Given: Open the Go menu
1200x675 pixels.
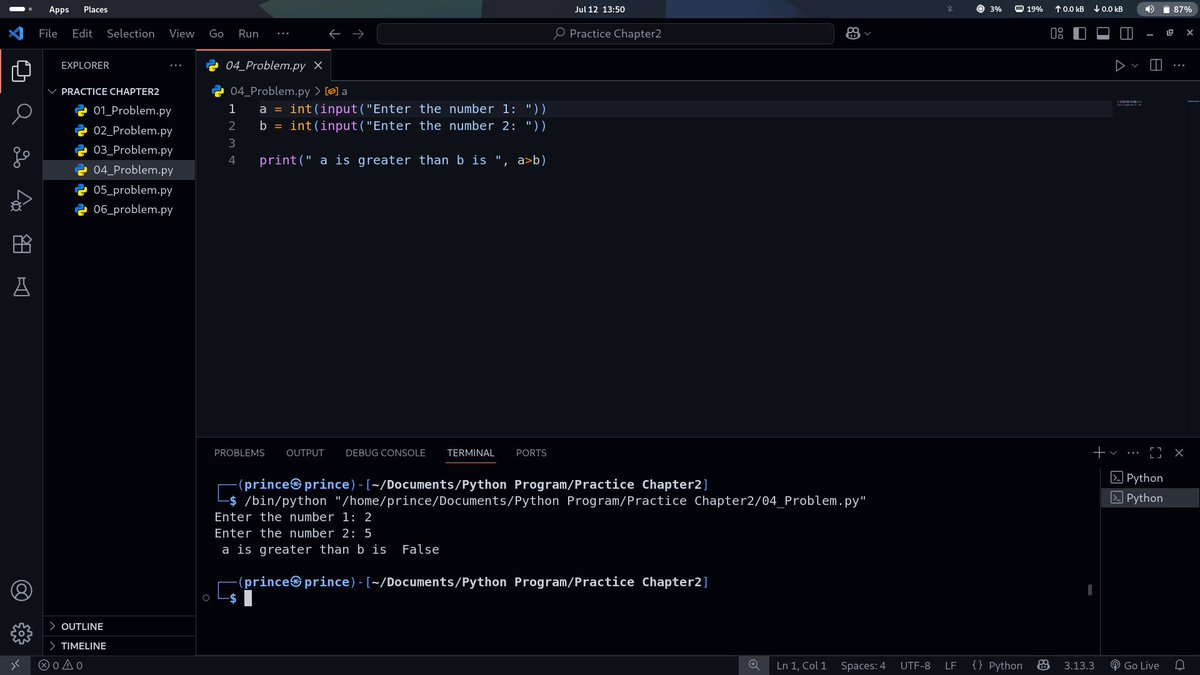Looking at the screenshot, I should (216, 33).
